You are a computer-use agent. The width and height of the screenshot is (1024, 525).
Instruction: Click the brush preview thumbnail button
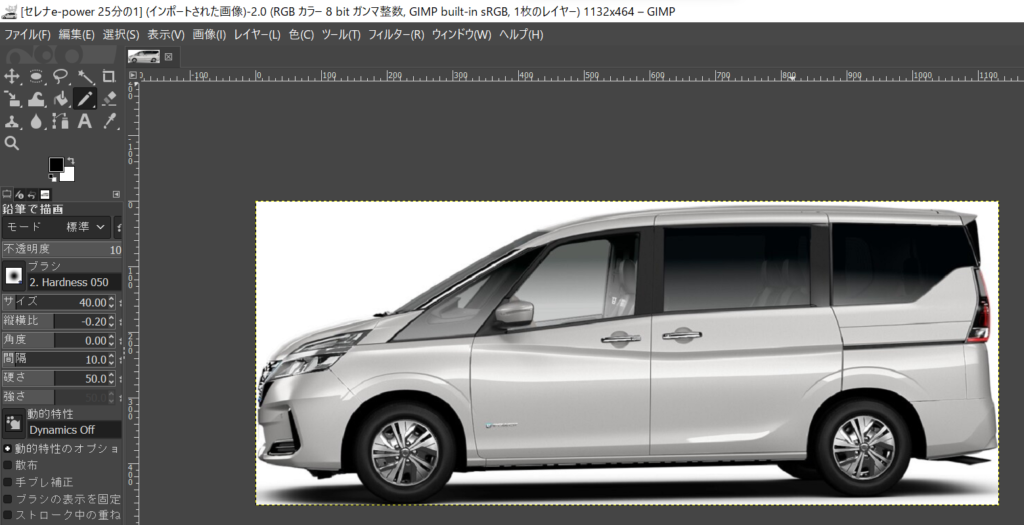13,274
